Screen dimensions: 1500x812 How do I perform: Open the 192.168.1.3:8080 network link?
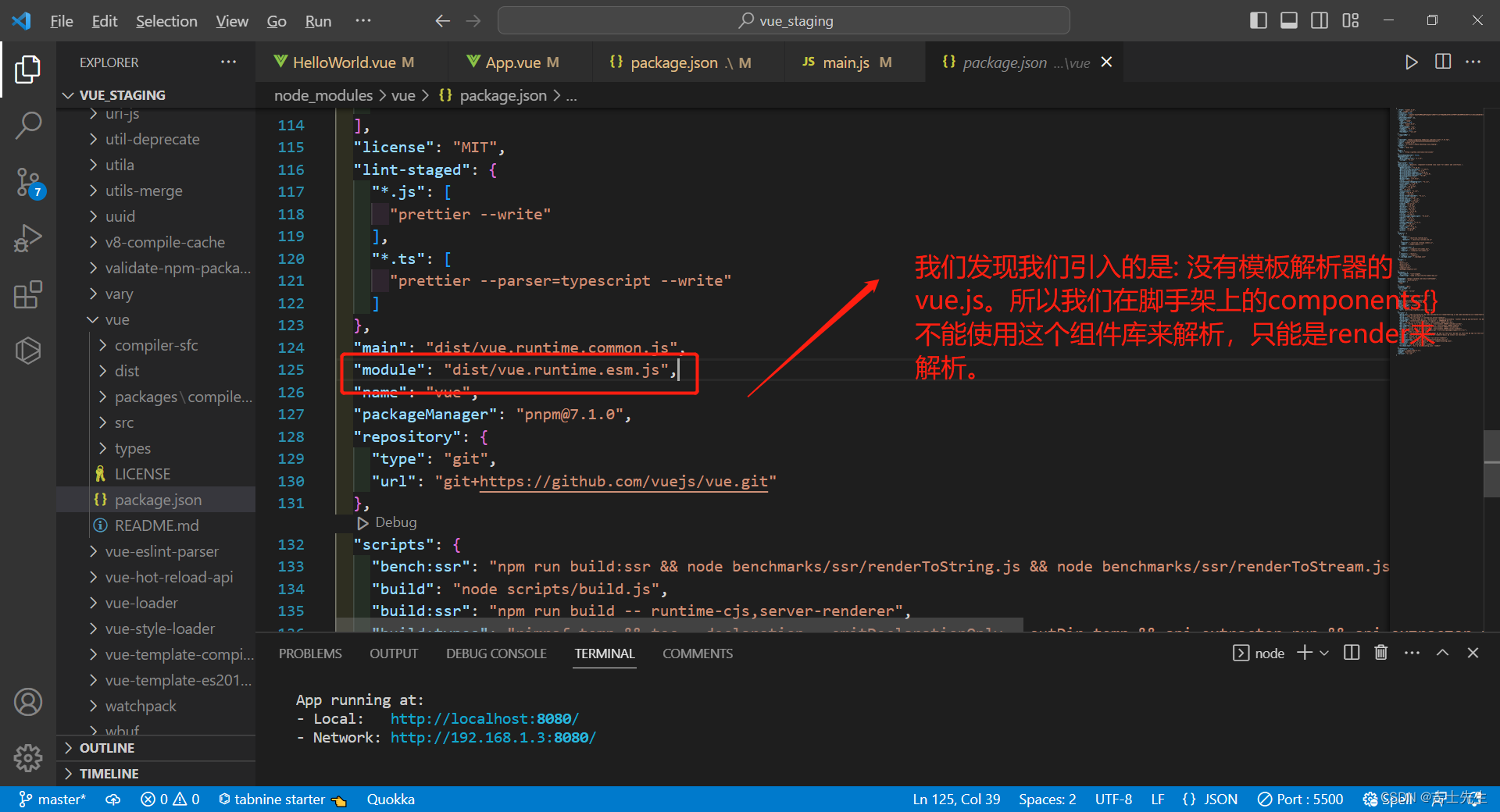click(x=493, y=738)
